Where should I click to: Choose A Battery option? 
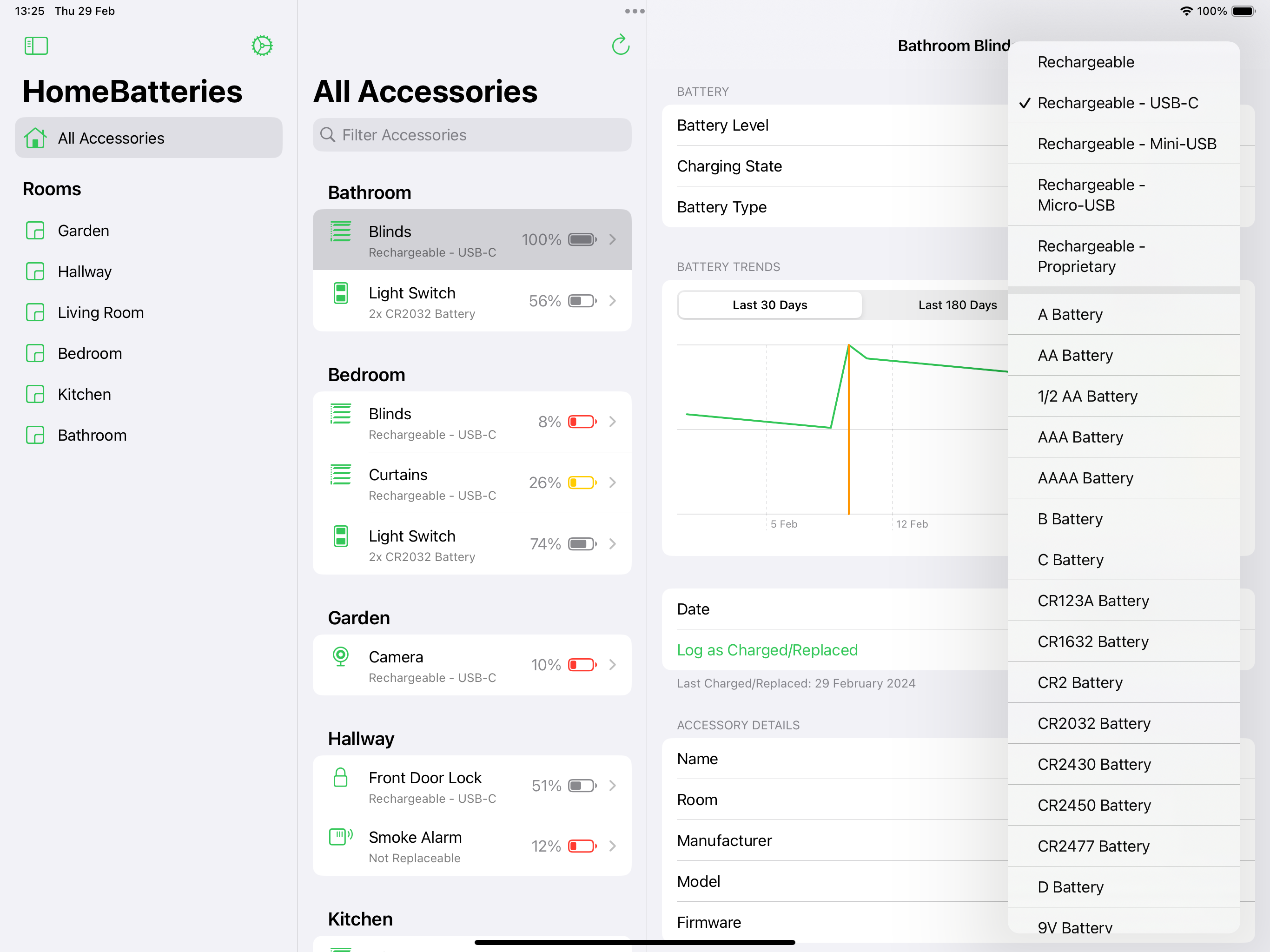point(1124,315)
